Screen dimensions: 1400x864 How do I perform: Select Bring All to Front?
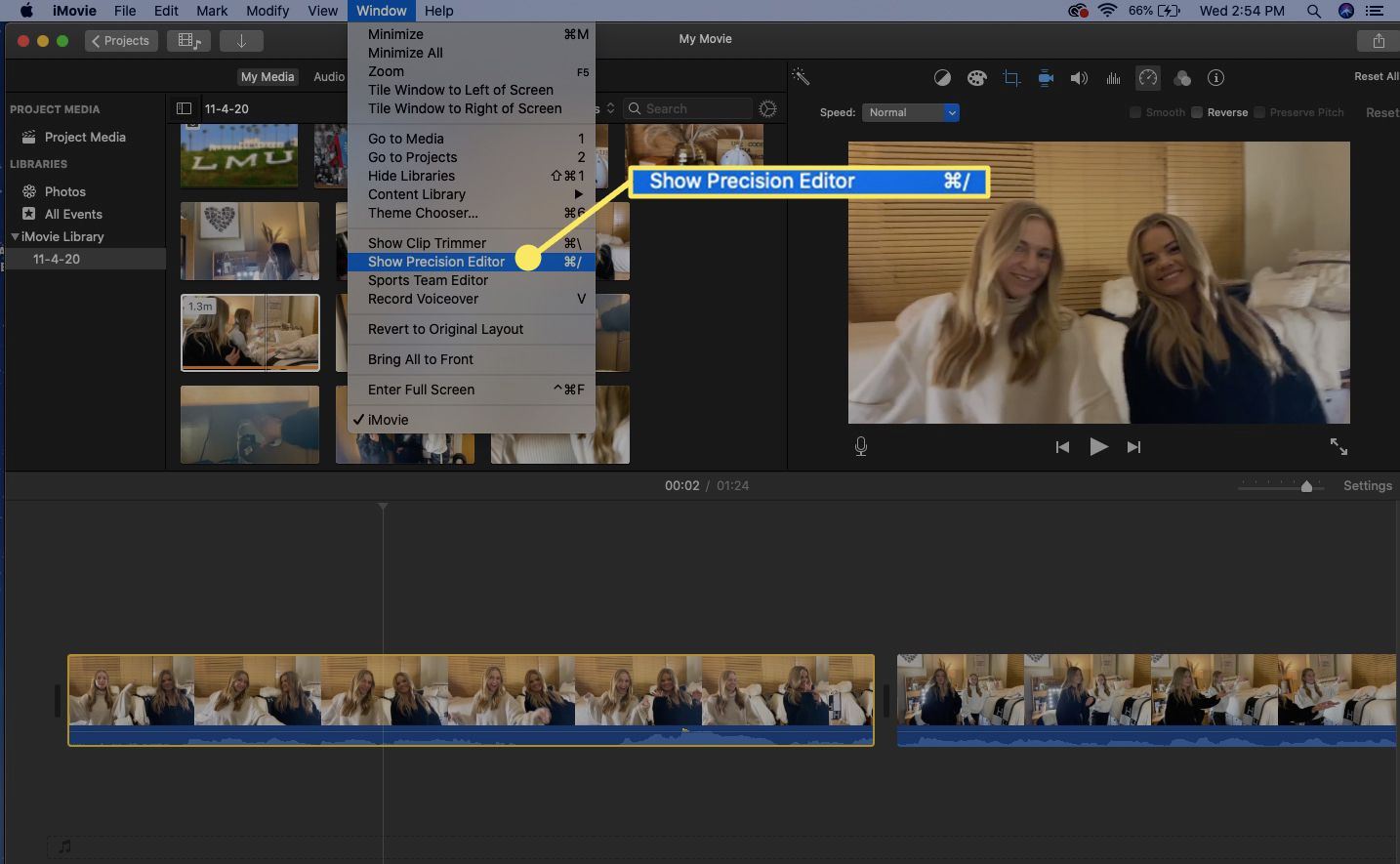472,359
